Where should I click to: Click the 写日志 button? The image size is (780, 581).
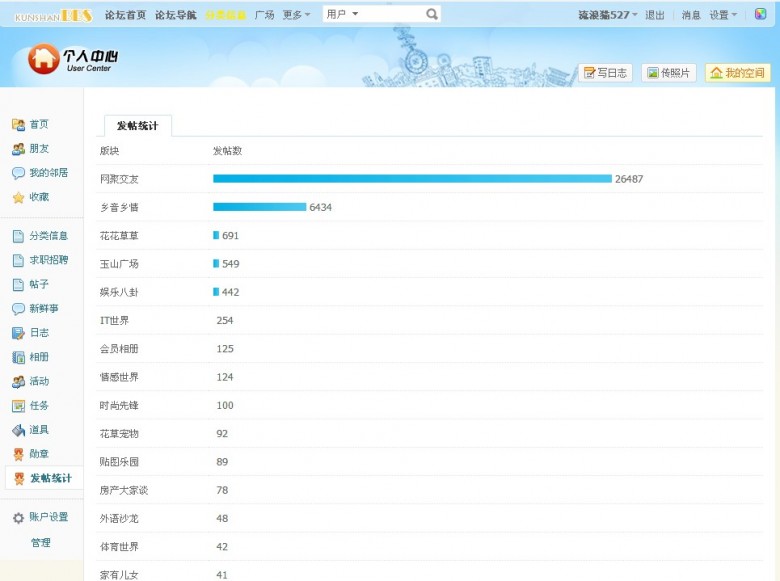(x=605, y=73)
